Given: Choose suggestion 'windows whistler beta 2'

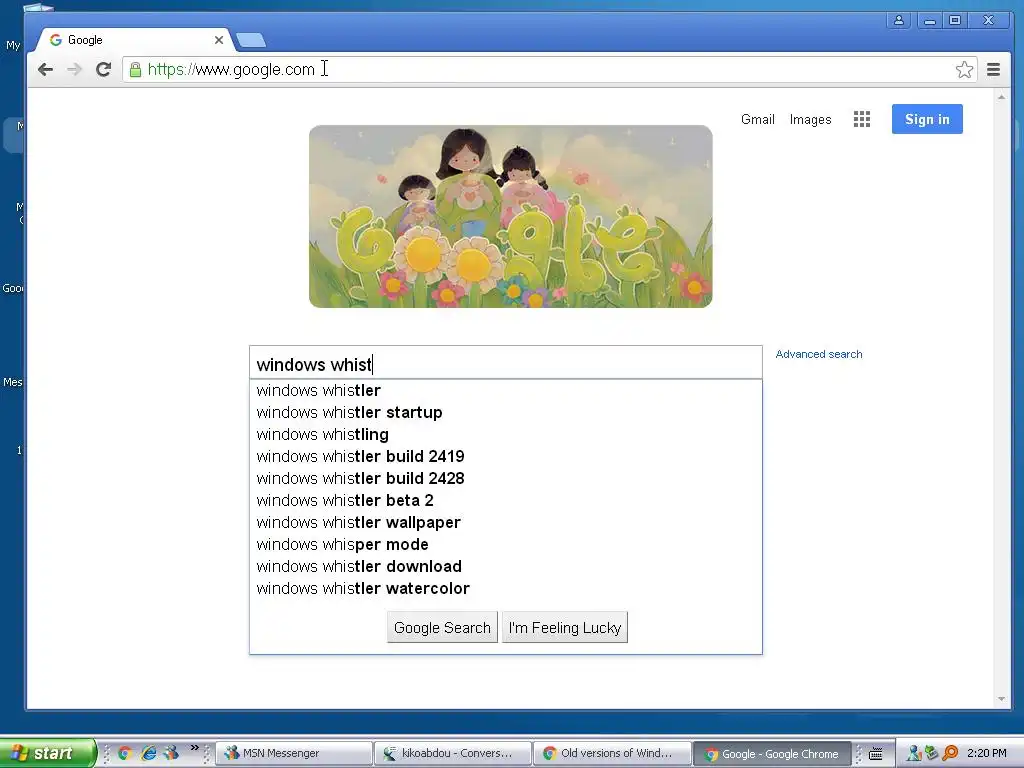Looking at the screenshot, I should point(505,500).
